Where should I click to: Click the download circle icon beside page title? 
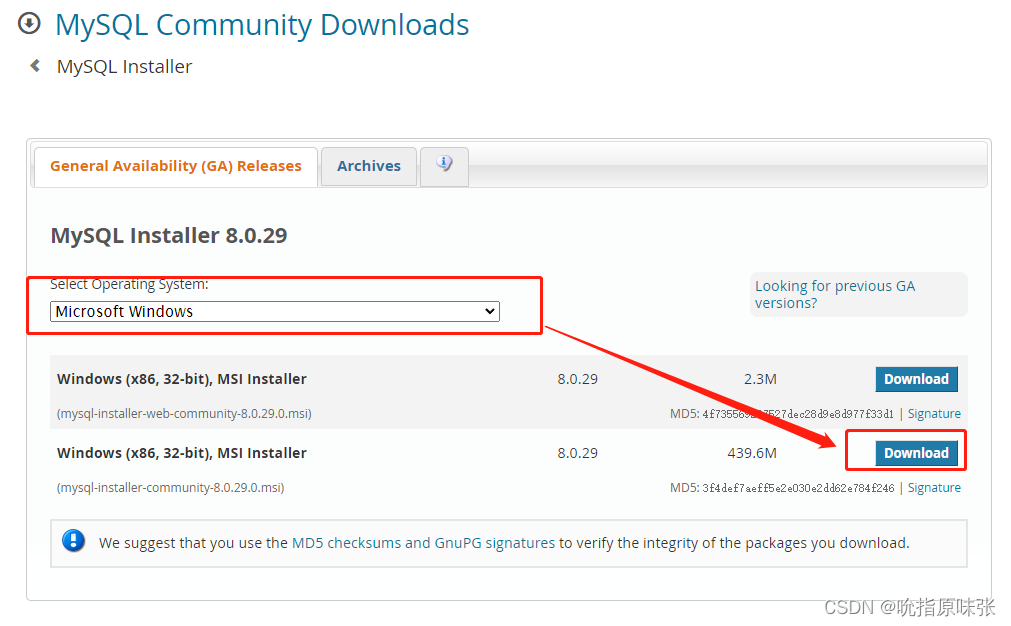tap(29, 24)
